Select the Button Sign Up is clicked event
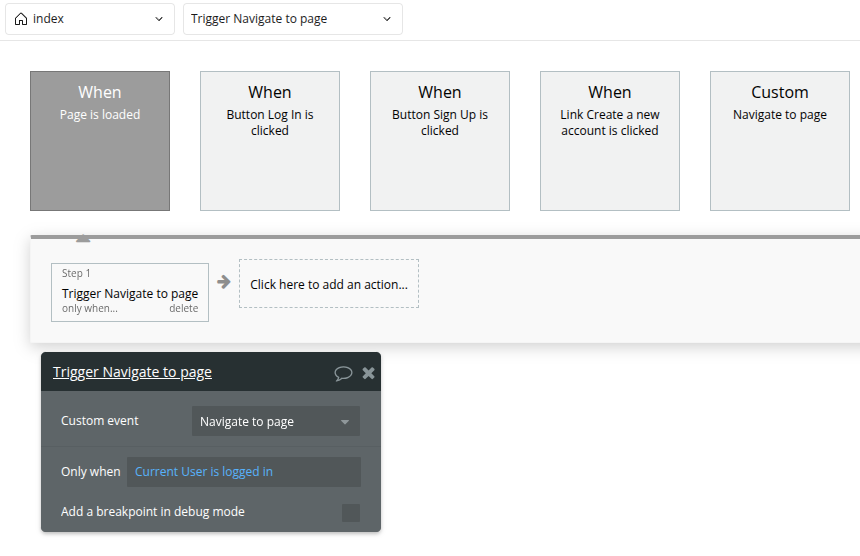 (x=440, y=141)
